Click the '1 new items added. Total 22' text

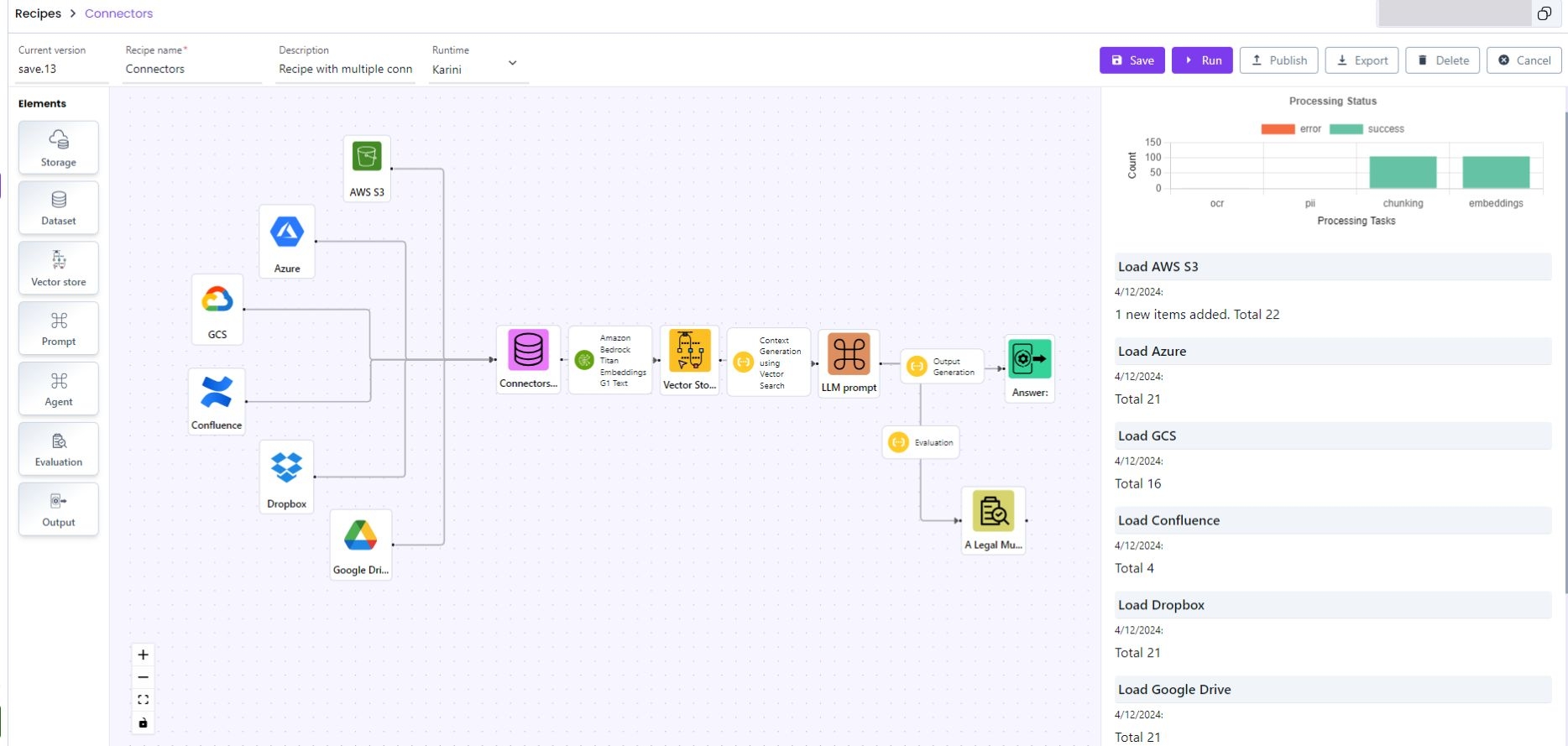click(x=1198, y=315)
